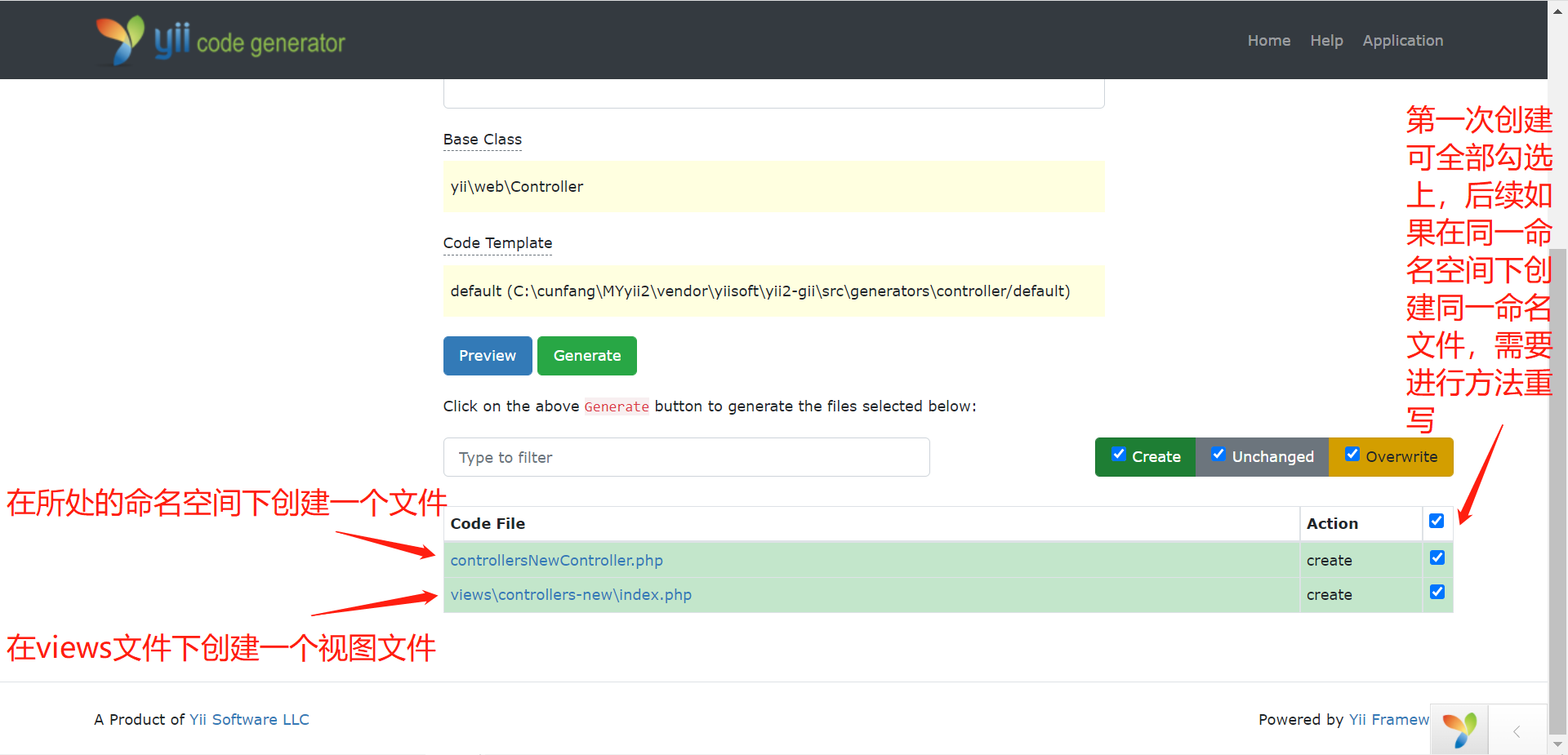Toggle the select-all checkbox in the table header

(1437, 521)
